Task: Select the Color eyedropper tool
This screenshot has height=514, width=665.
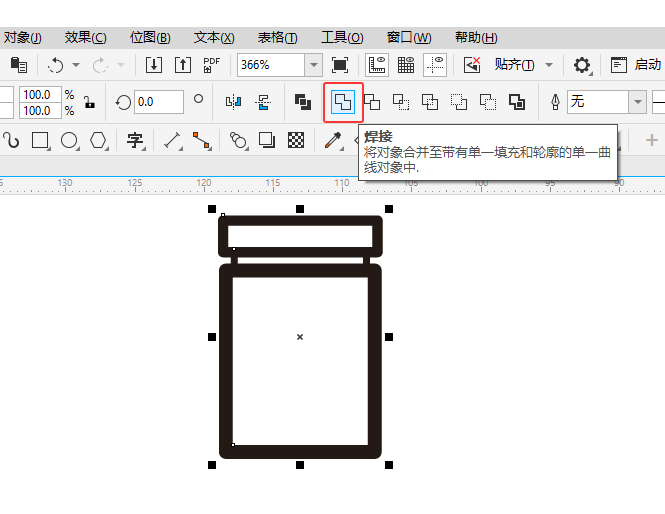Action: click(x=333, y=140)
